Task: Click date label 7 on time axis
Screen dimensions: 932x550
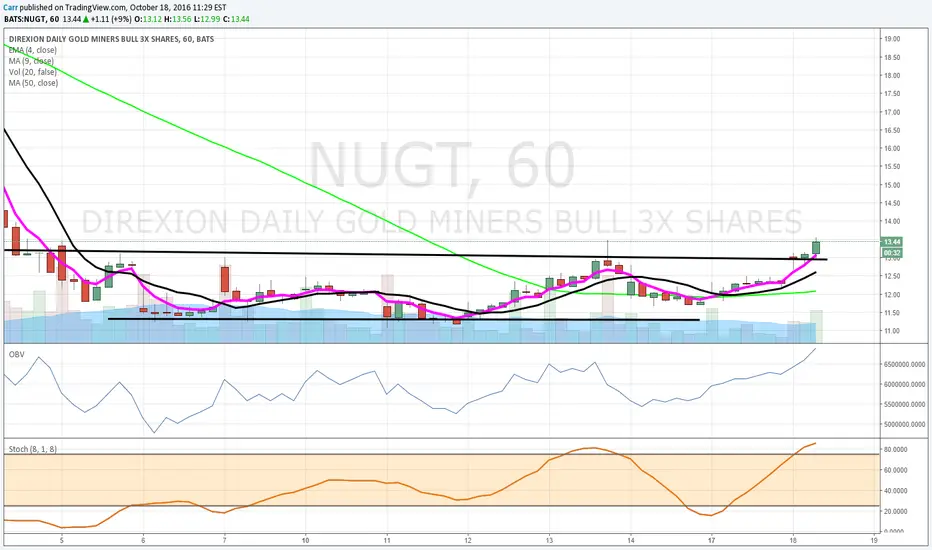Action: pyautogui.click(x=224, y=540)
